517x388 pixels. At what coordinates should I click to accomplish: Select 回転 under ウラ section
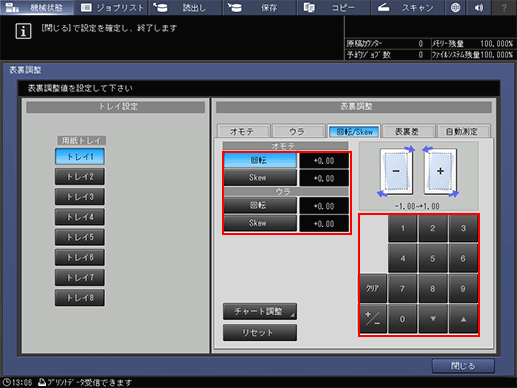(260, 205)
